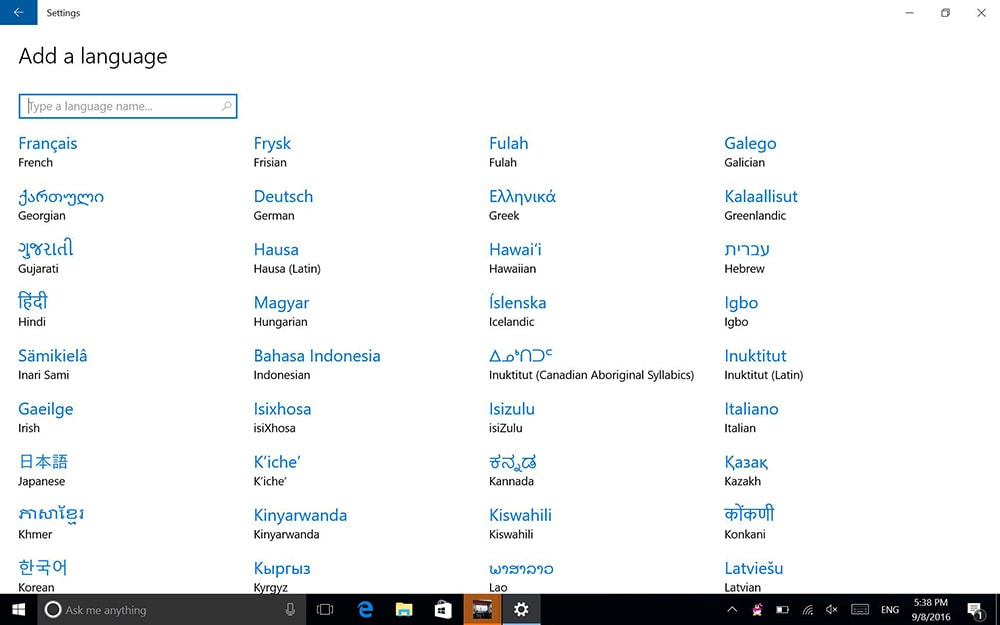Choose Deutsch (German) from the list
The image size is (1000, 625).
(283, 197)
